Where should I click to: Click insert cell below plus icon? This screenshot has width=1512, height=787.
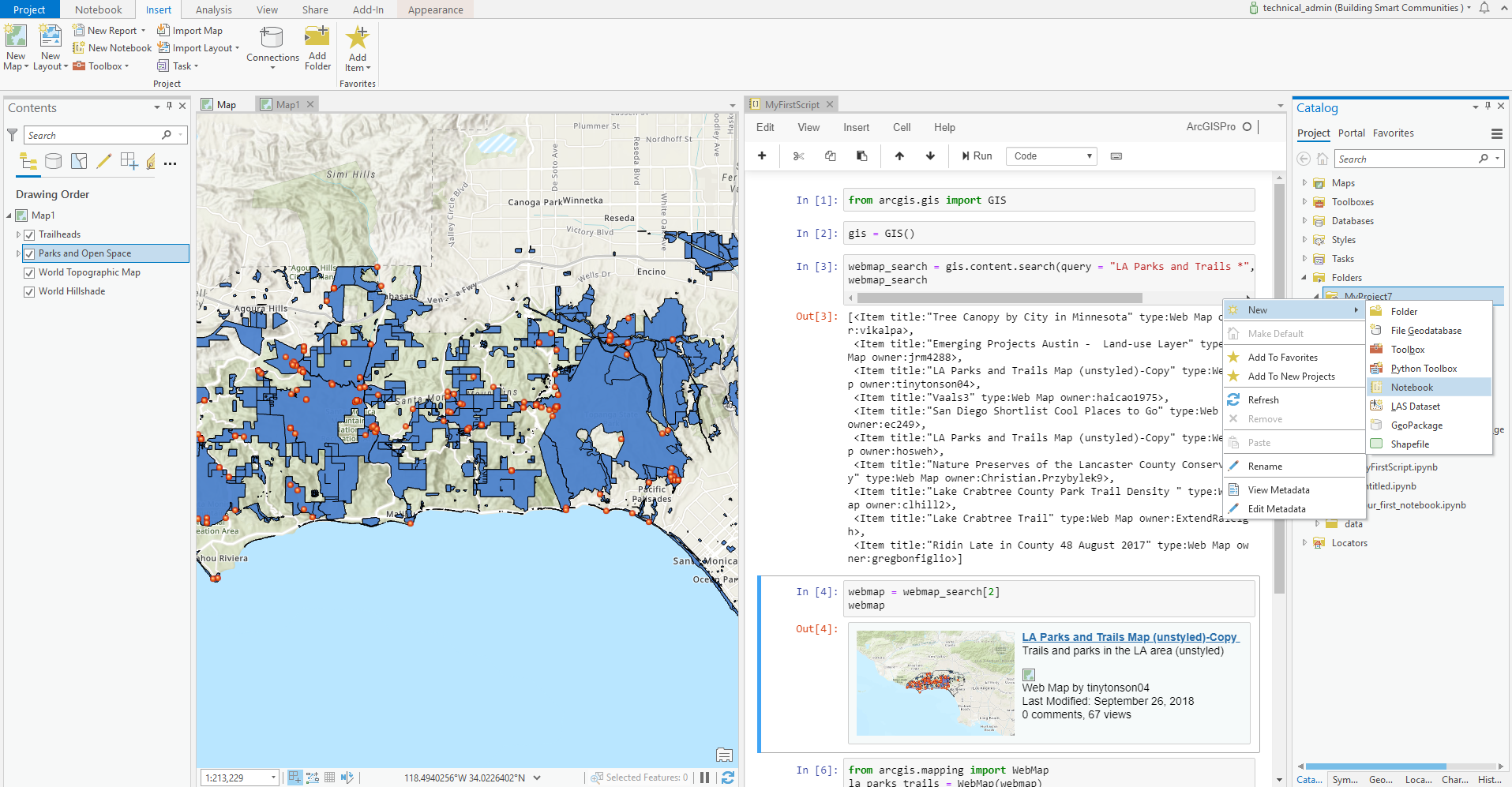(762, 156)
